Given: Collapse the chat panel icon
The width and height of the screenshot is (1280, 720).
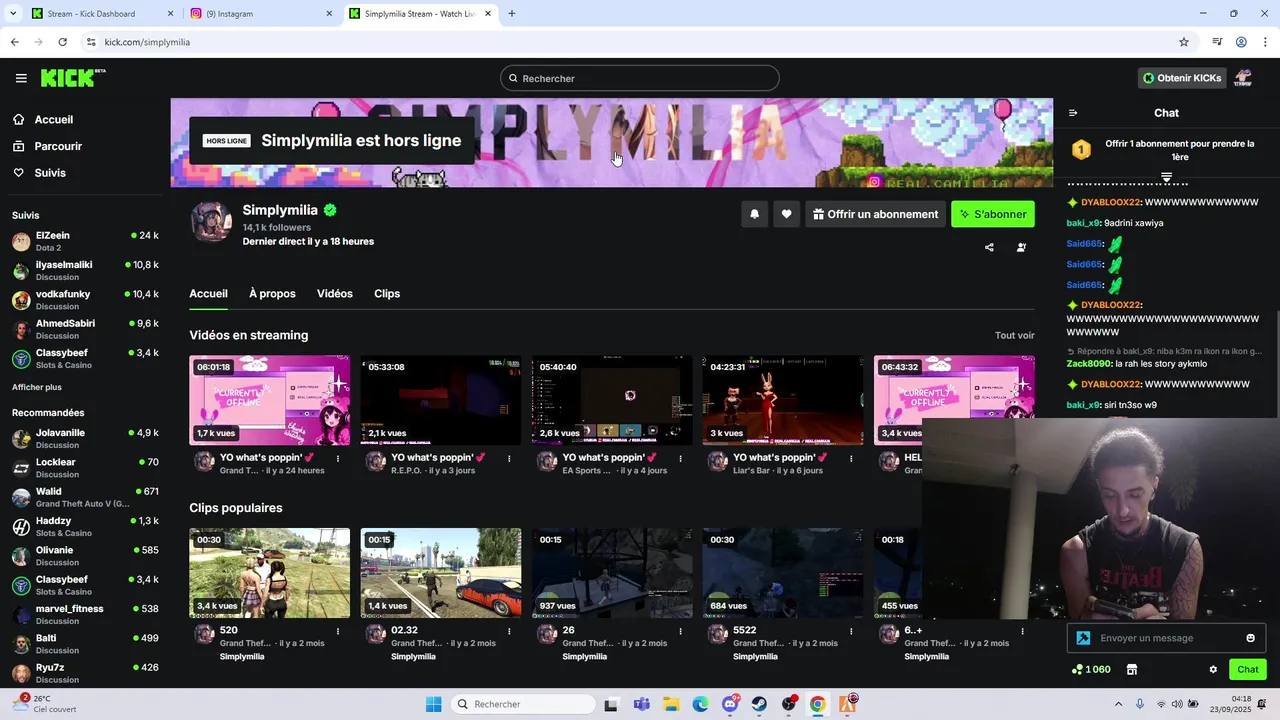Looking at the screenshot, I should [1073, 113].
